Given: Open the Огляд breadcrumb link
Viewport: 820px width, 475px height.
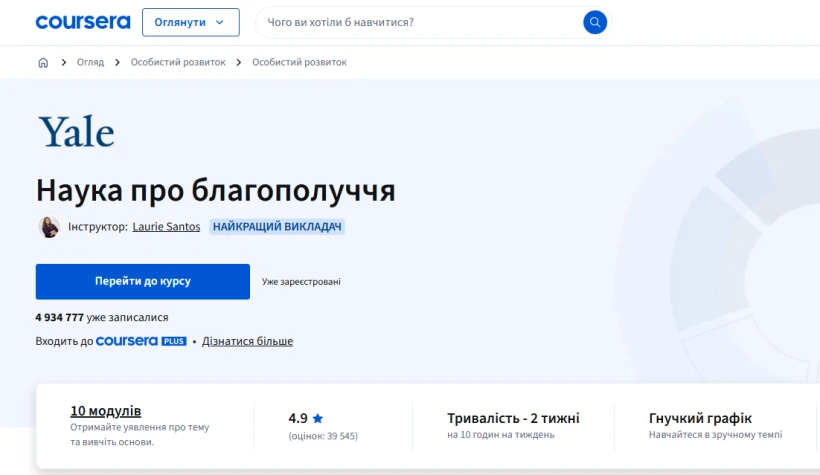Looking at the screenshot, I should [90, 62].
